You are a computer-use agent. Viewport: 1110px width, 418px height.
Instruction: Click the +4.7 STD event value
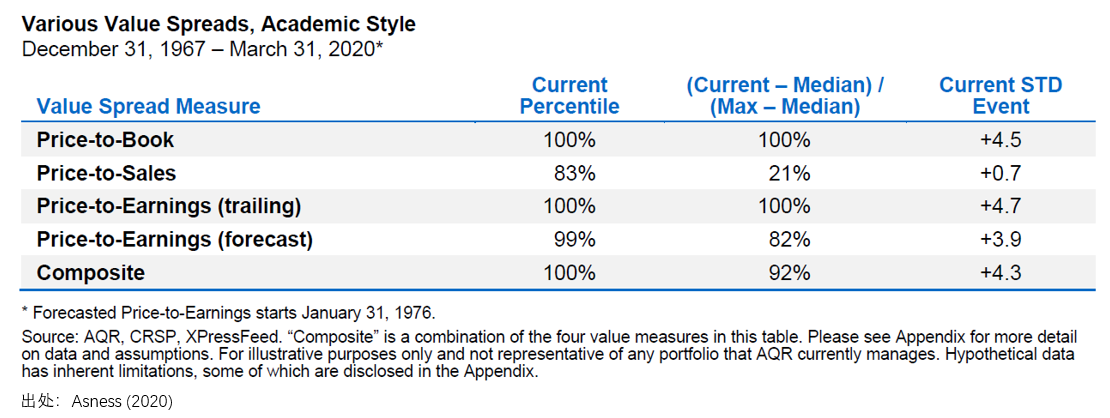(x=1000, y=207)
